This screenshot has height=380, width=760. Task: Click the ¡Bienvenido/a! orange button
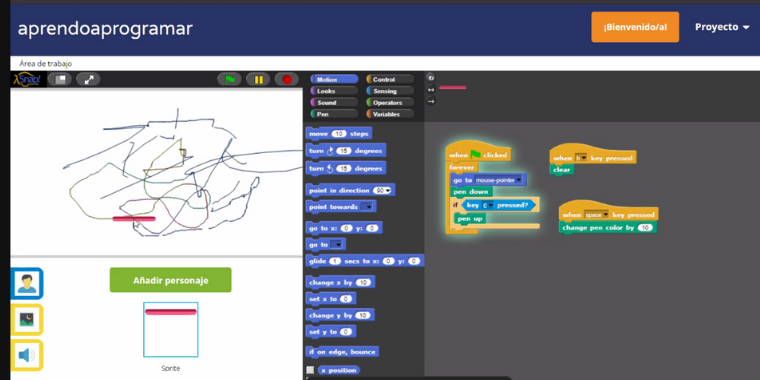(635, 27)
